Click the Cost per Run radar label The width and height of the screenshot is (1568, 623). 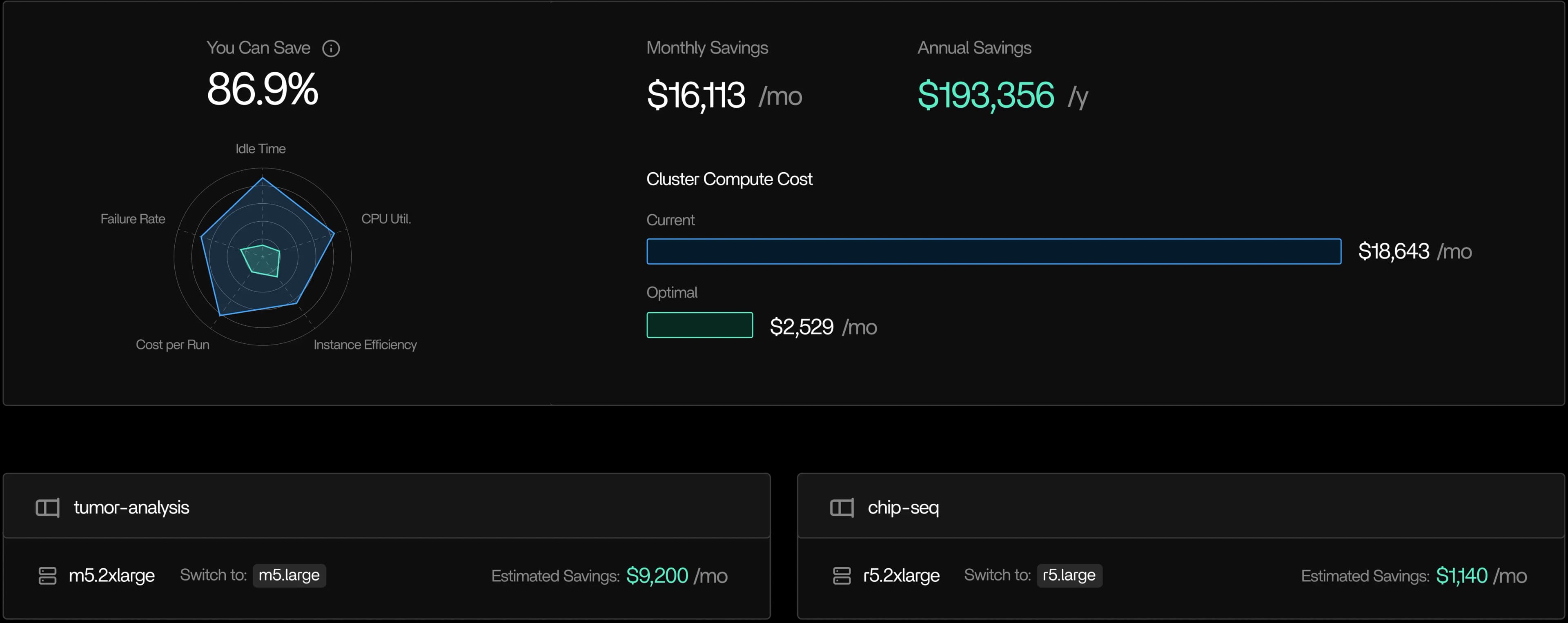(172, 345)
